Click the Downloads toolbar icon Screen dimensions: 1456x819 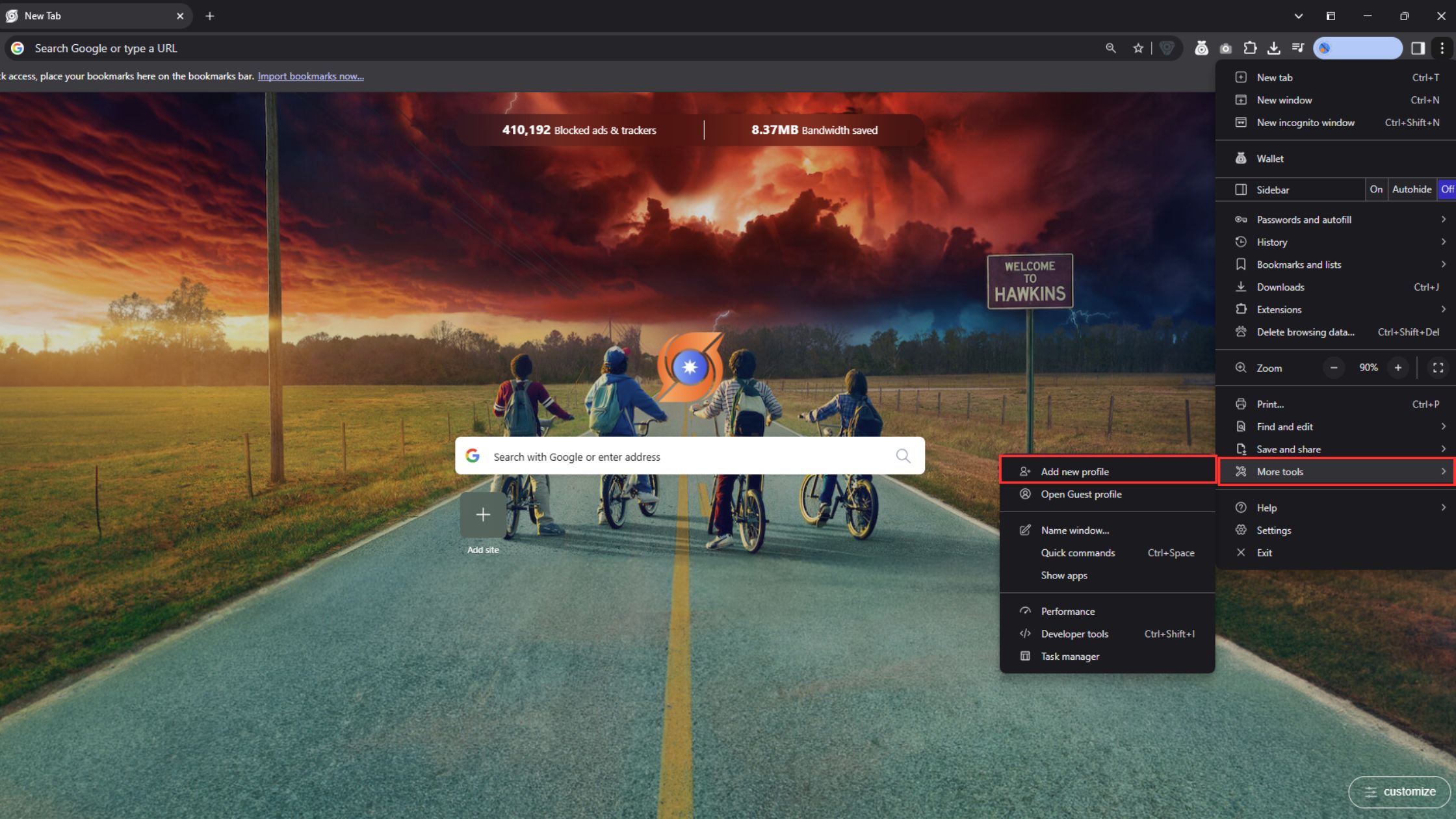point(1273,48)
